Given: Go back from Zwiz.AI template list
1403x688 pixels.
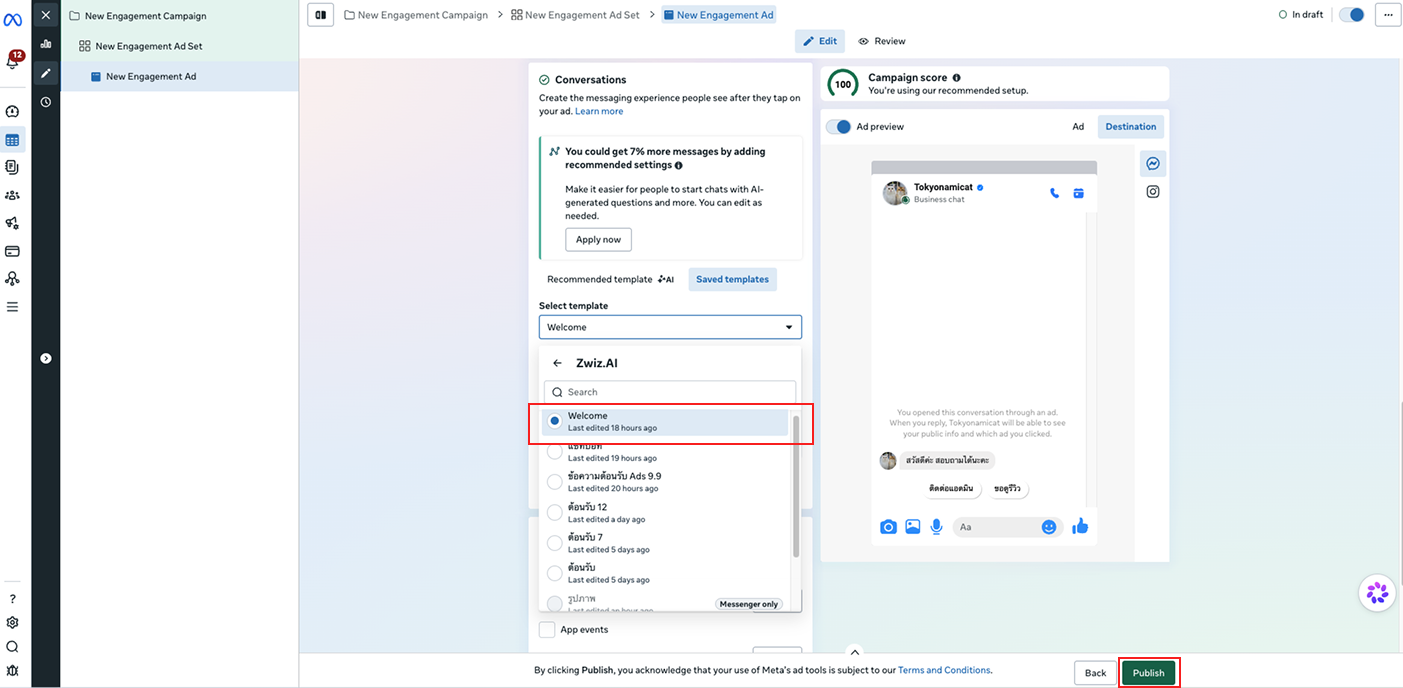Looking at the screenshot, I should pyautogui.click(x=558, y=363).
